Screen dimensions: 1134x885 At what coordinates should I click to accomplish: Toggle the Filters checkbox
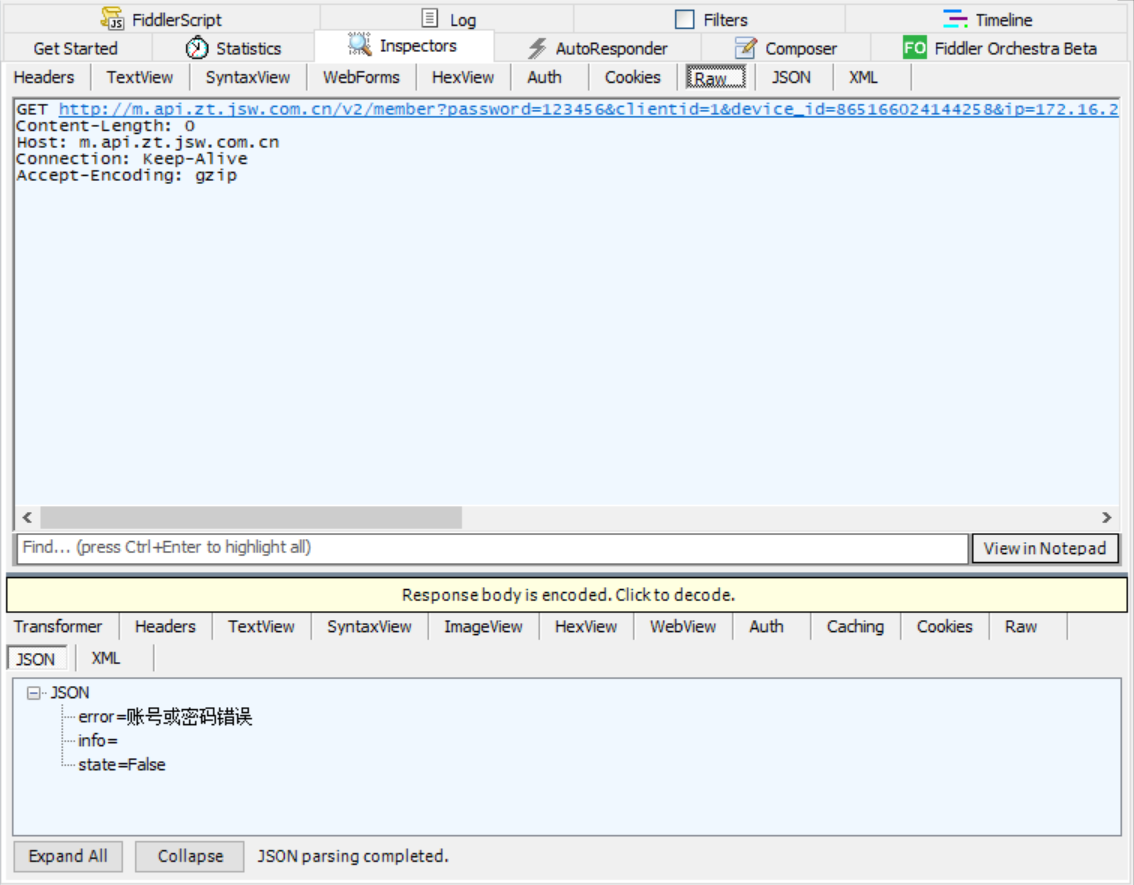(684, 19)
